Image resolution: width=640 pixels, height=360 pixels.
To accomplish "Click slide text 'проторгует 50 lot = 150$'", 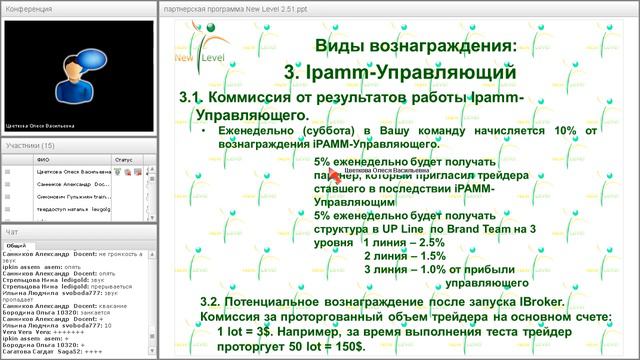I will click(291, 347).
